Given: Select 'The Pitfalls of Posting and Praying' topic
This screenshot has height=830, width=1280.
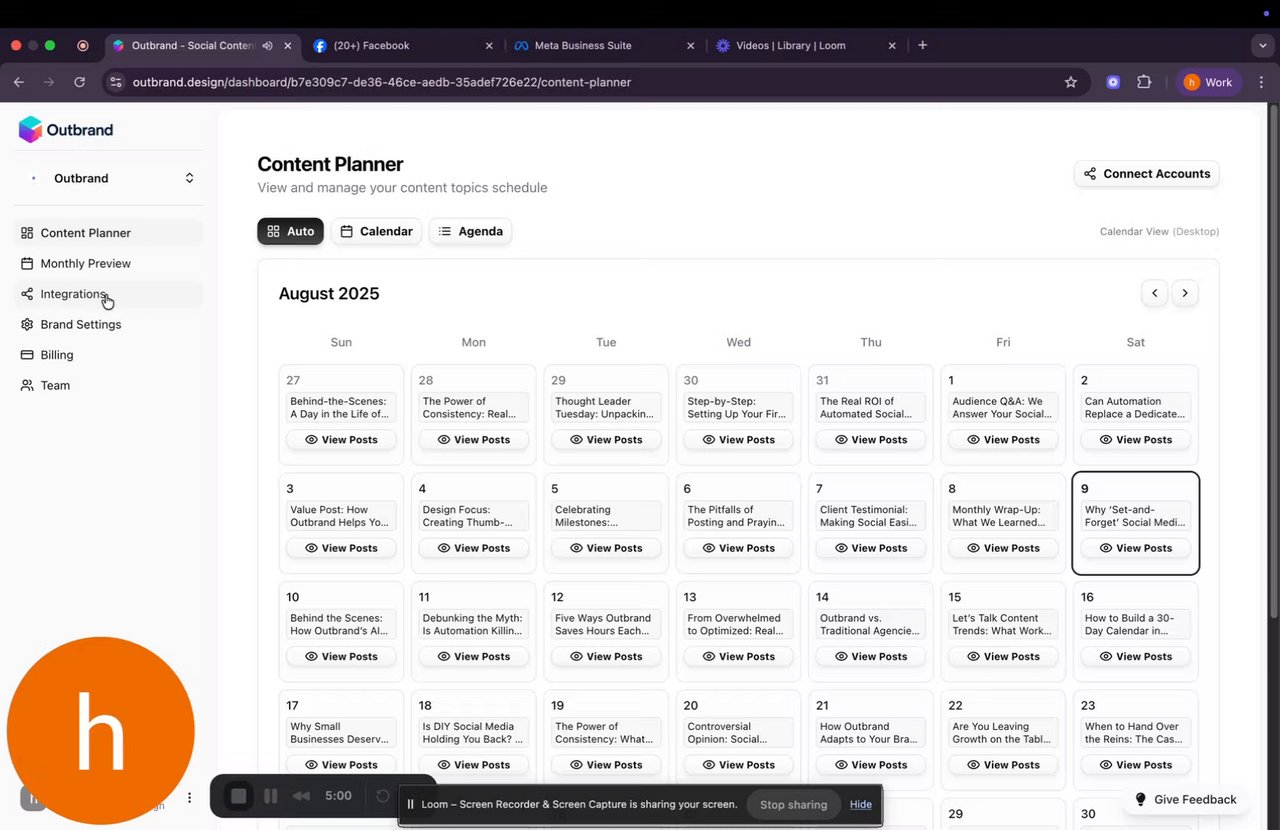Looking at the screenshot, I should 738,516.
